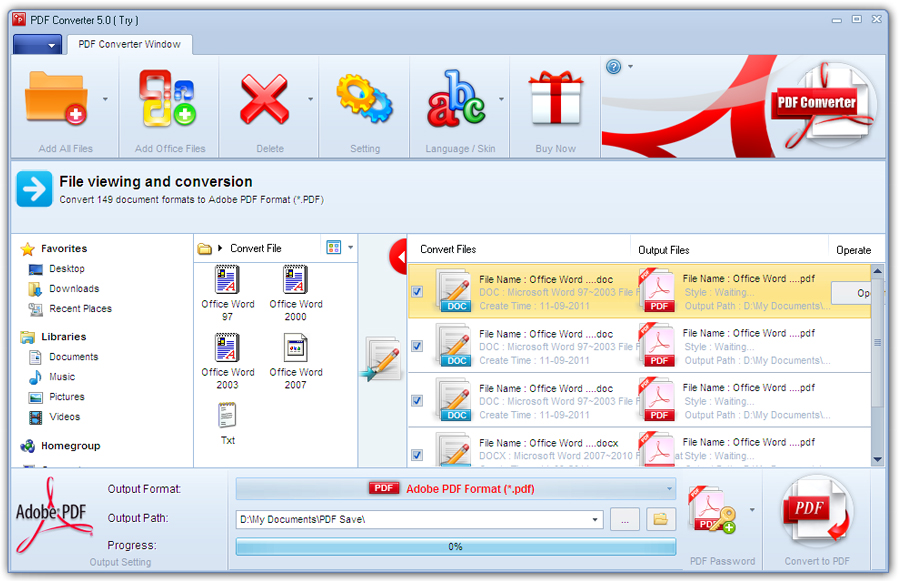Screen dimensions: 900x581
Task: Uncheck the third conversion row checkbox
Action: point(417,401)
